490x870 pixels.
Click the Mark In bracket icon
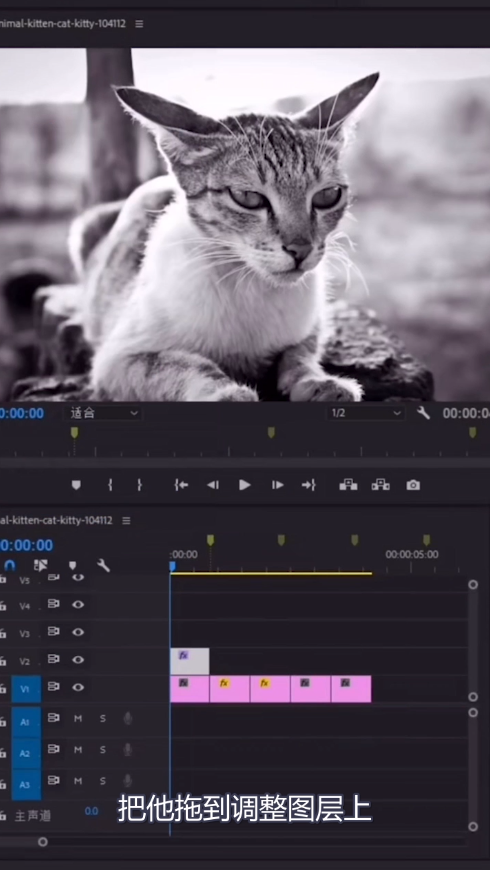[110, 485]
